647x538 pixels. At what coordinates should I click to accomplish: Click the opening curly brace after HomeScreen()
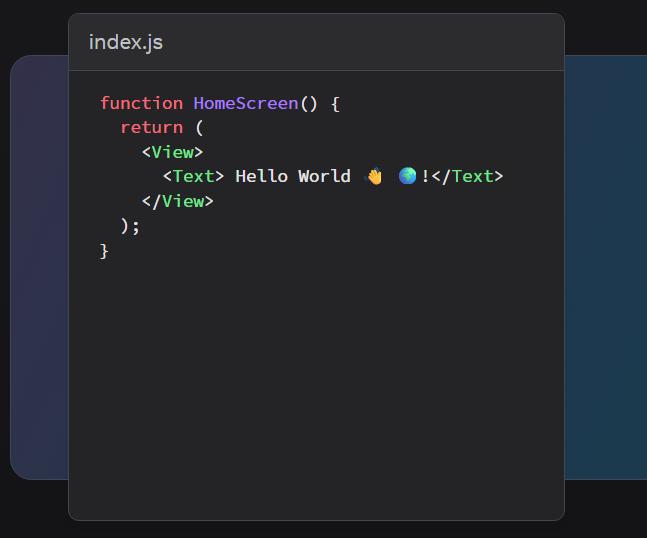coord(335,103)
